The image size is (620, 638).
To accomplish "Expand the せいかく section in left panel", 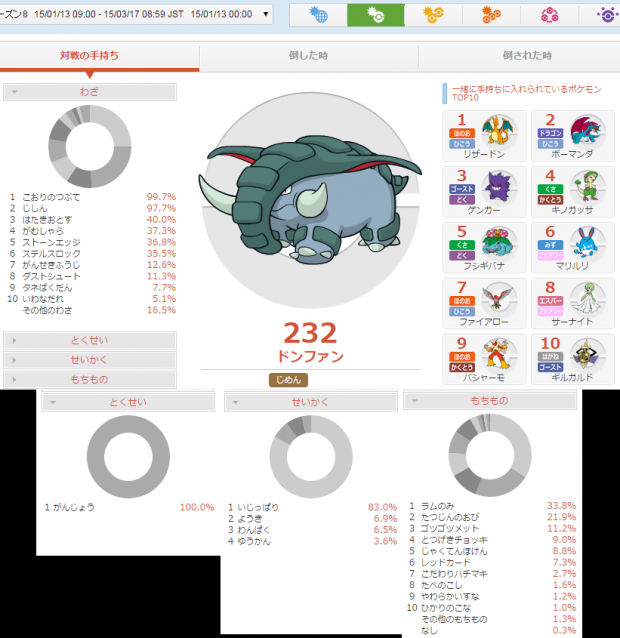I will pos(90,360).
